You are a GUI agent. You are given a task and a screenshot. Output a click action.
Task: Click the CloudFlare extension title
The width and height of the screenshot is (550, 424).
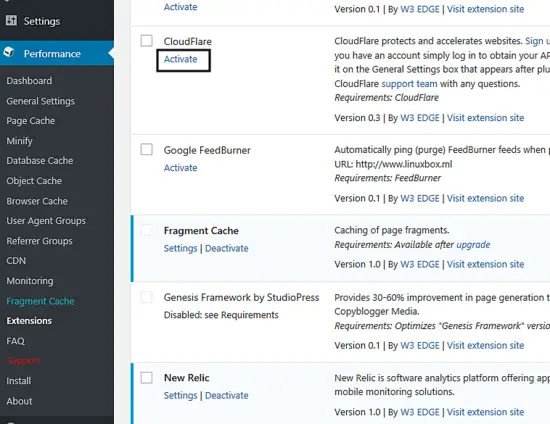[188, 41]
